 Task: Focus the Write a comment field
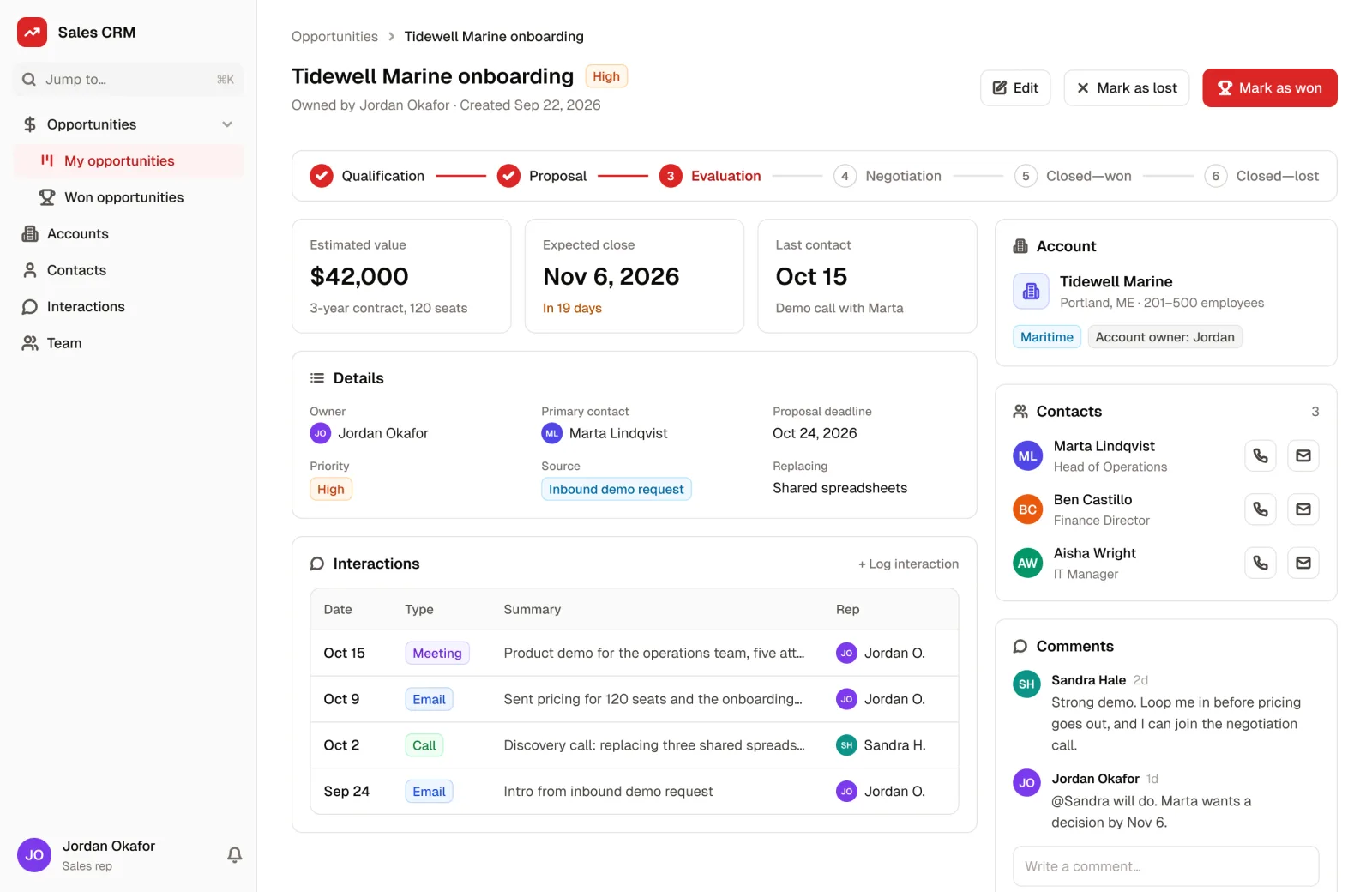1165,866
